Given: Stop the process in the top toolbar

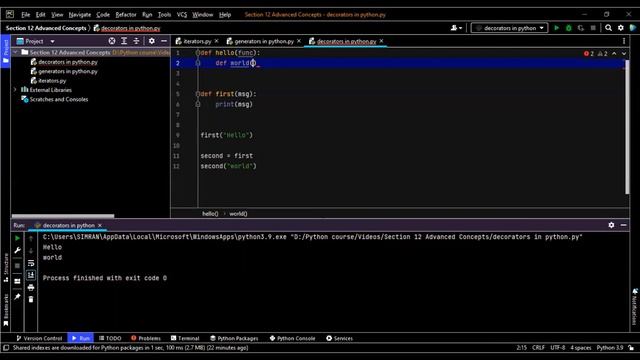Looking at the screenshot, I should [x=593, y=28].
